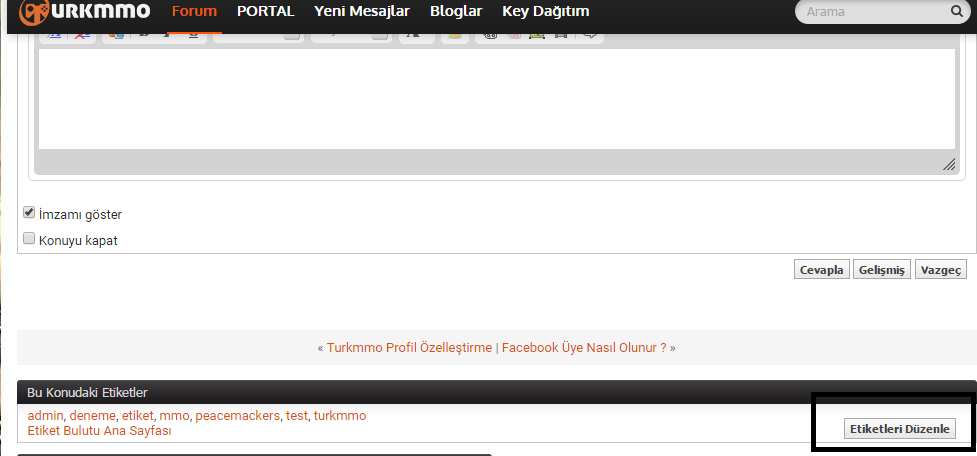Visit Etiket Bulutu Ana Sayfası

[100, 430]
